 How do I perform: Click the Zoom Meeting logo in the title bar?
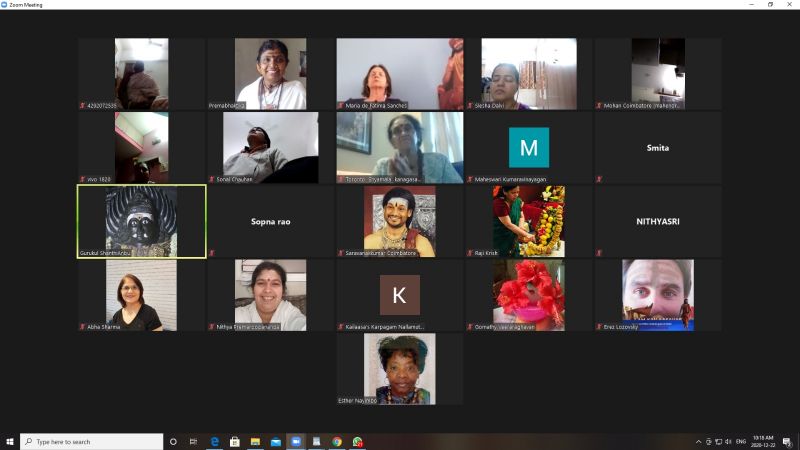pyautogui.click(x=6, y=4)
